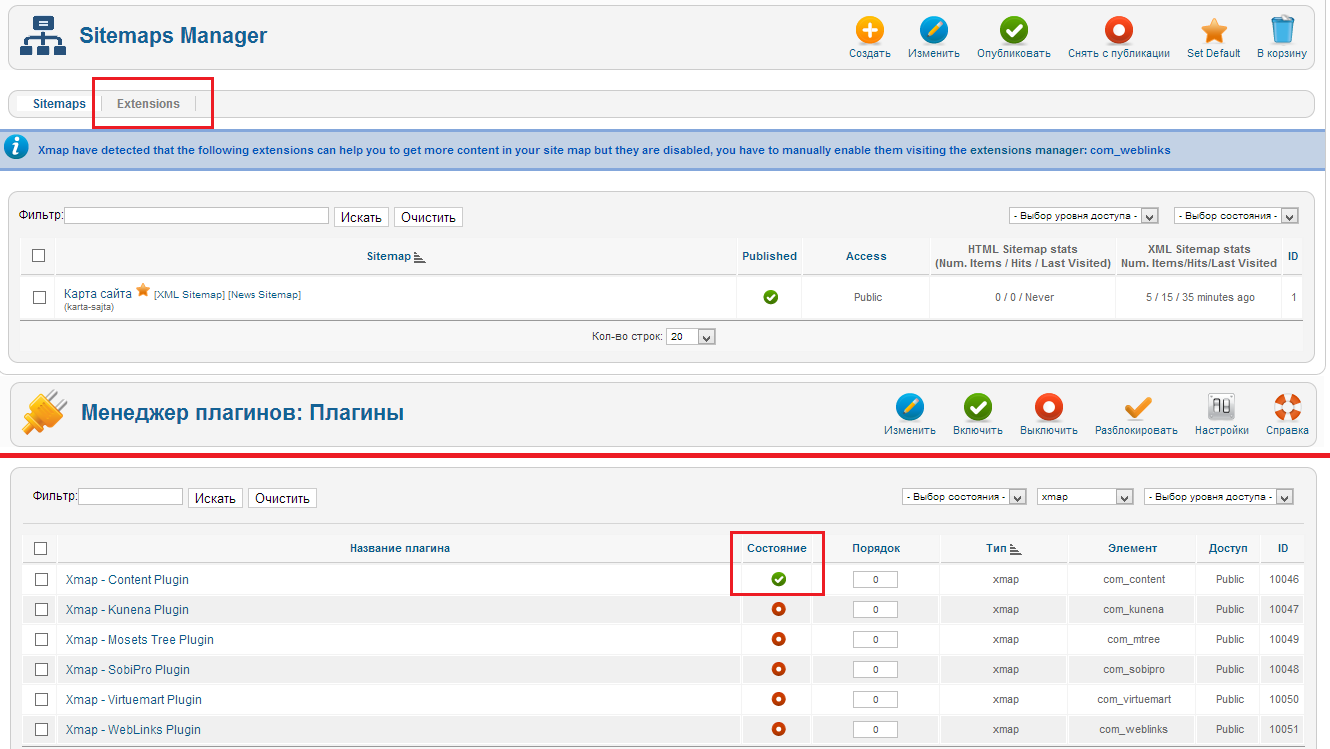Open the Карта сайта sitemap link

point(98,294)
